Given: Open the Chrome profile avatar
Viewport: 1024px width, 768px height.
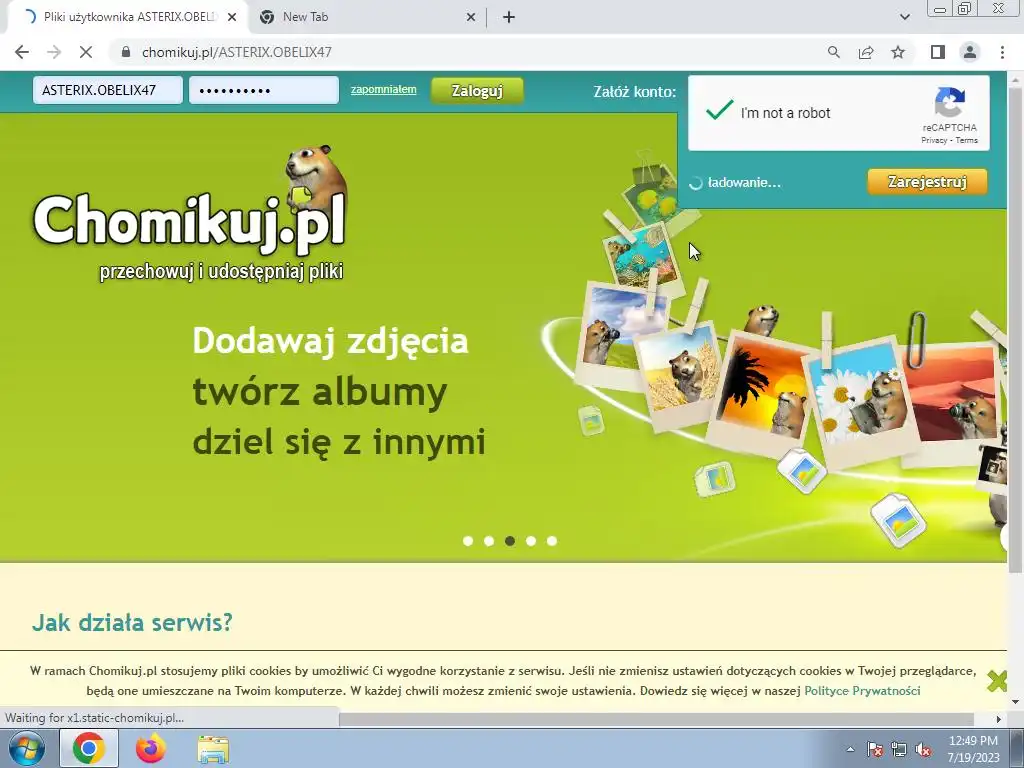Looking at the screenshot, I should (x=970, y=52).
